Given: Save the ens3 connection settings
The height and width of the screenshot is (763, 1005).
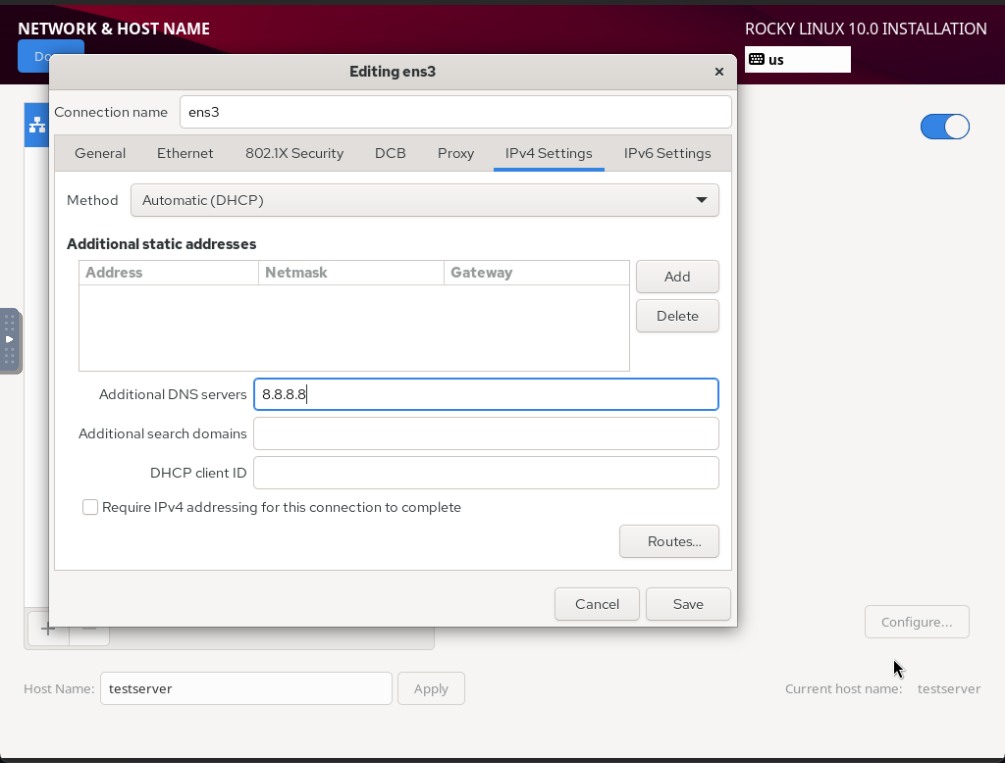Looking at the screenshot, I should [688, 604].
